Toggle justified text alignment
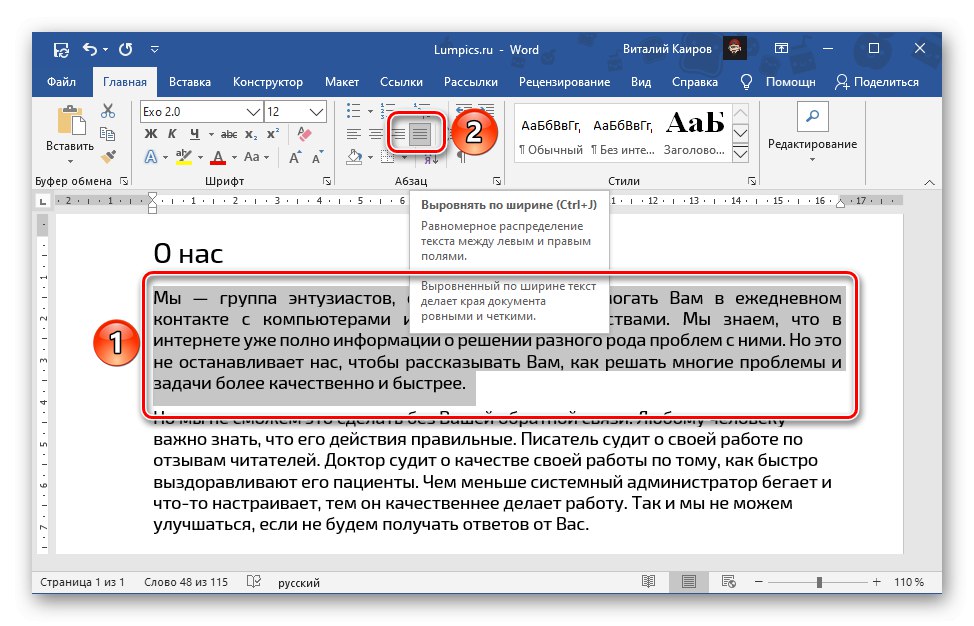Image resolution: width=974 pixels, height=626 pixels. [x=419, y=133]
